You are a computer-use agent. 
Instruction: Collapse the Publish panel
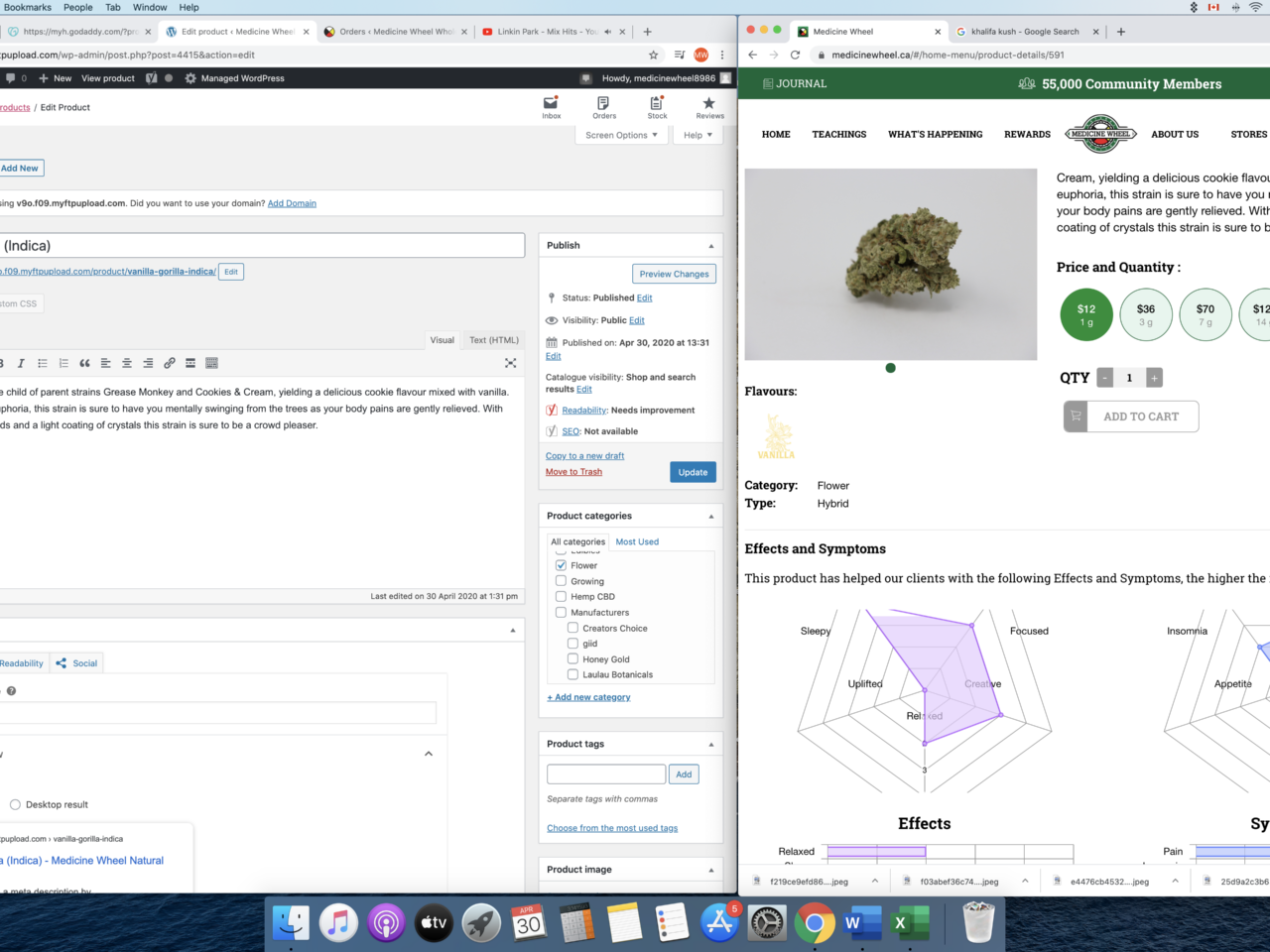pos(710,246)
